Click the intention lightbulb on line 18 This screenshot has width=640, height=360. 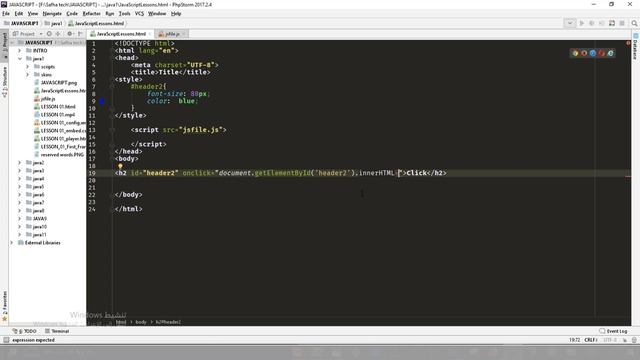[x=120, y=166]
